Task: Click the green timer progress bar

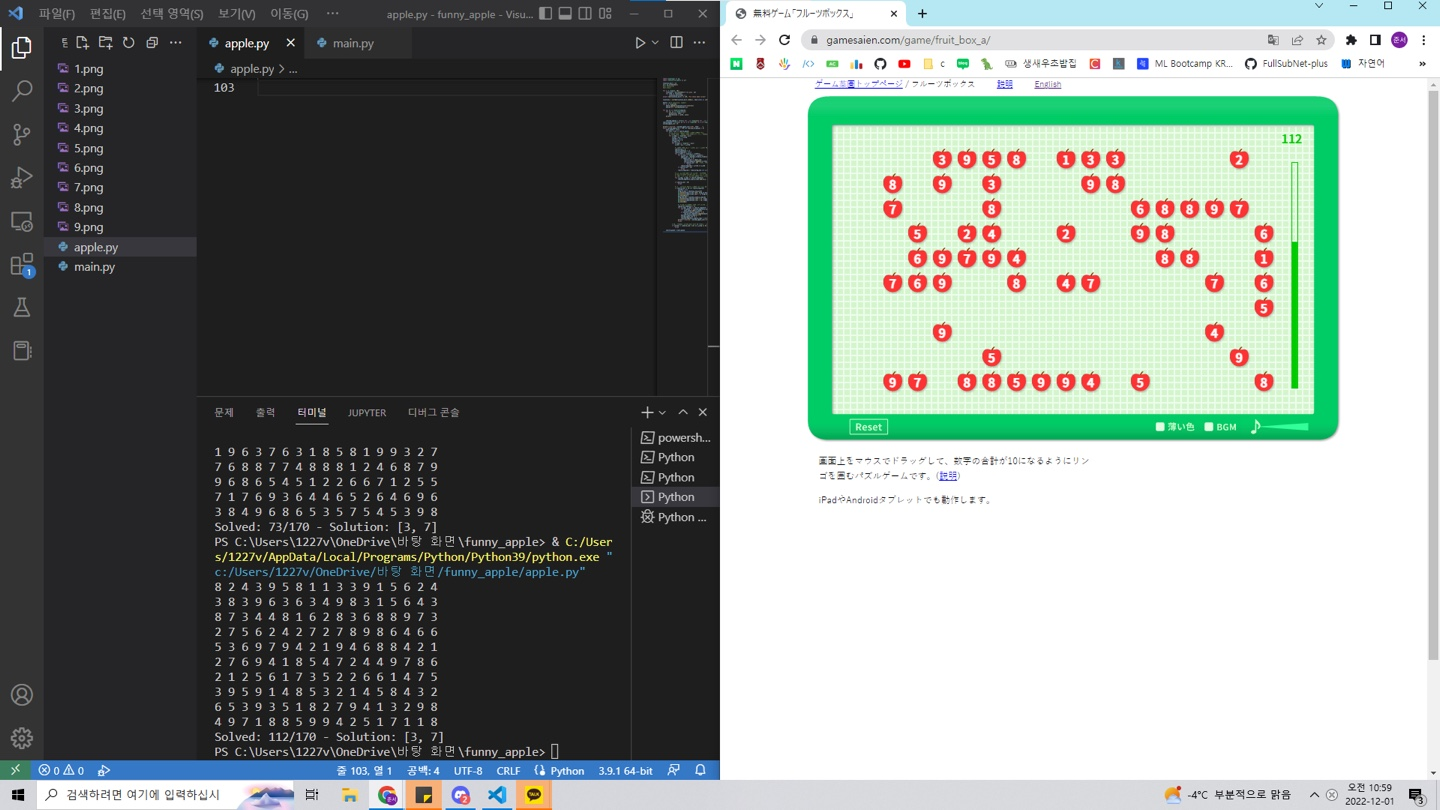Action: pyautogui.click(x=1294, y=275)
